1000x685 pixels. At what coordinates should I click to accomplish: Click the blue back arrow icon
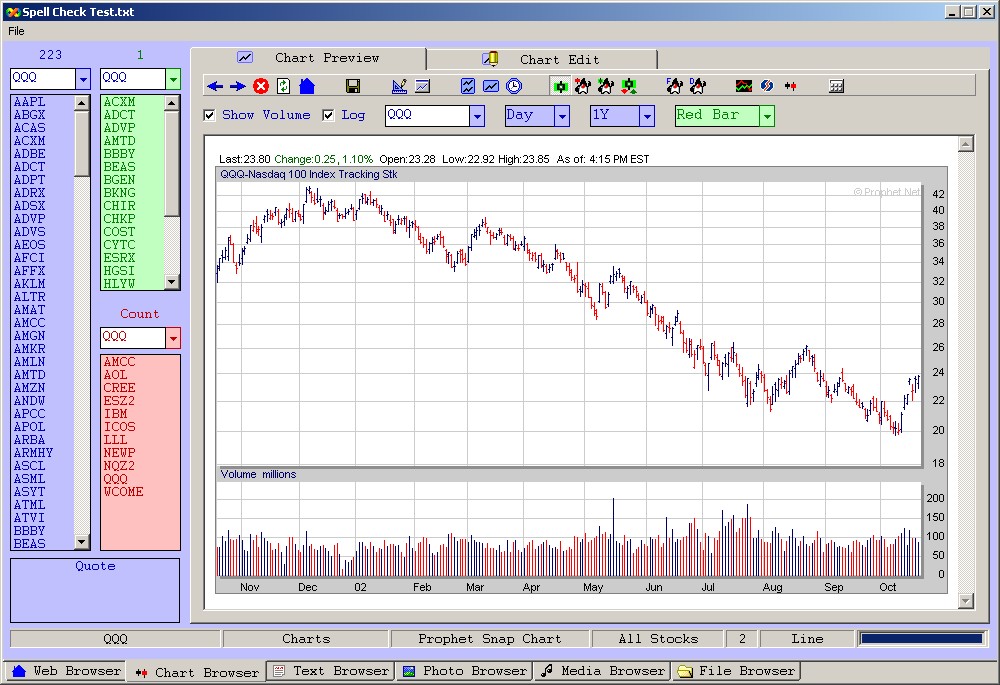[215, 86]
